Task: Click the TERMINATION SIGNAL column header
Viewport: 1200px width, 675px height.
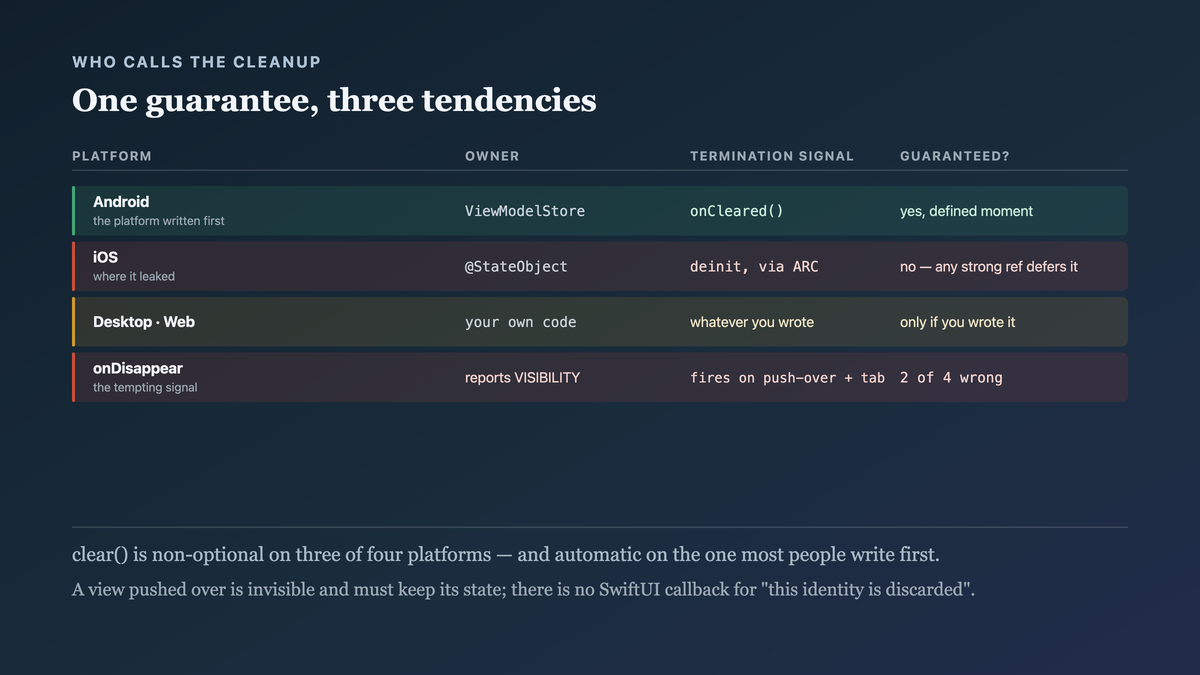Action: [x=772, y=156]
